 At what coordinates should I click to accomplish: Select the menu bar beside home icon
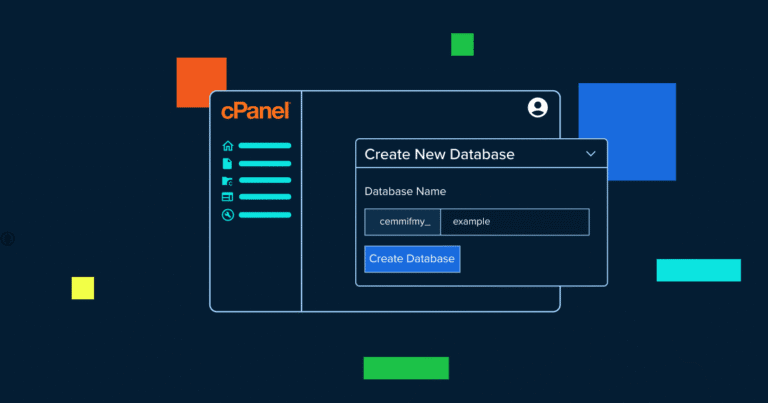coord(265,145)
